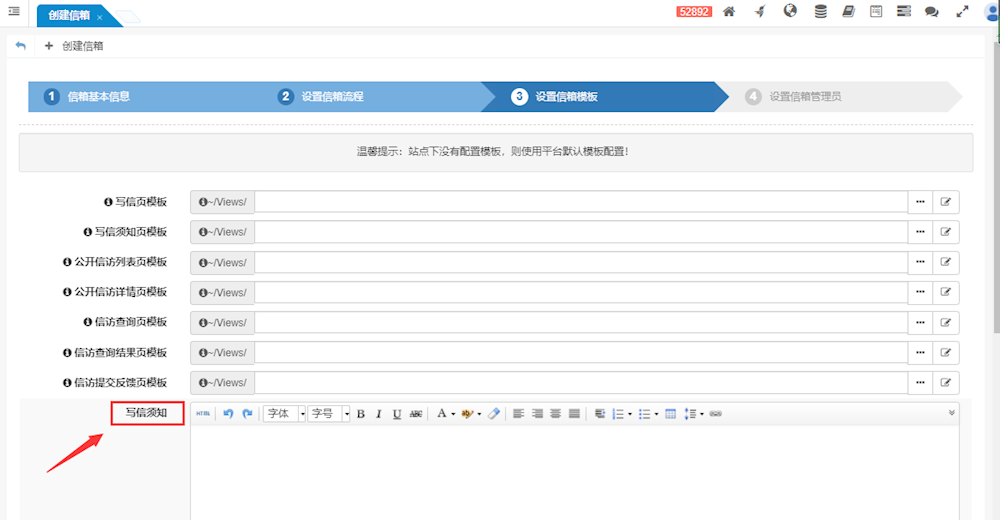Toggle underline formatting in the editor
The image size is (1000, 520).
pyautogui.click(x=397, y=414)
